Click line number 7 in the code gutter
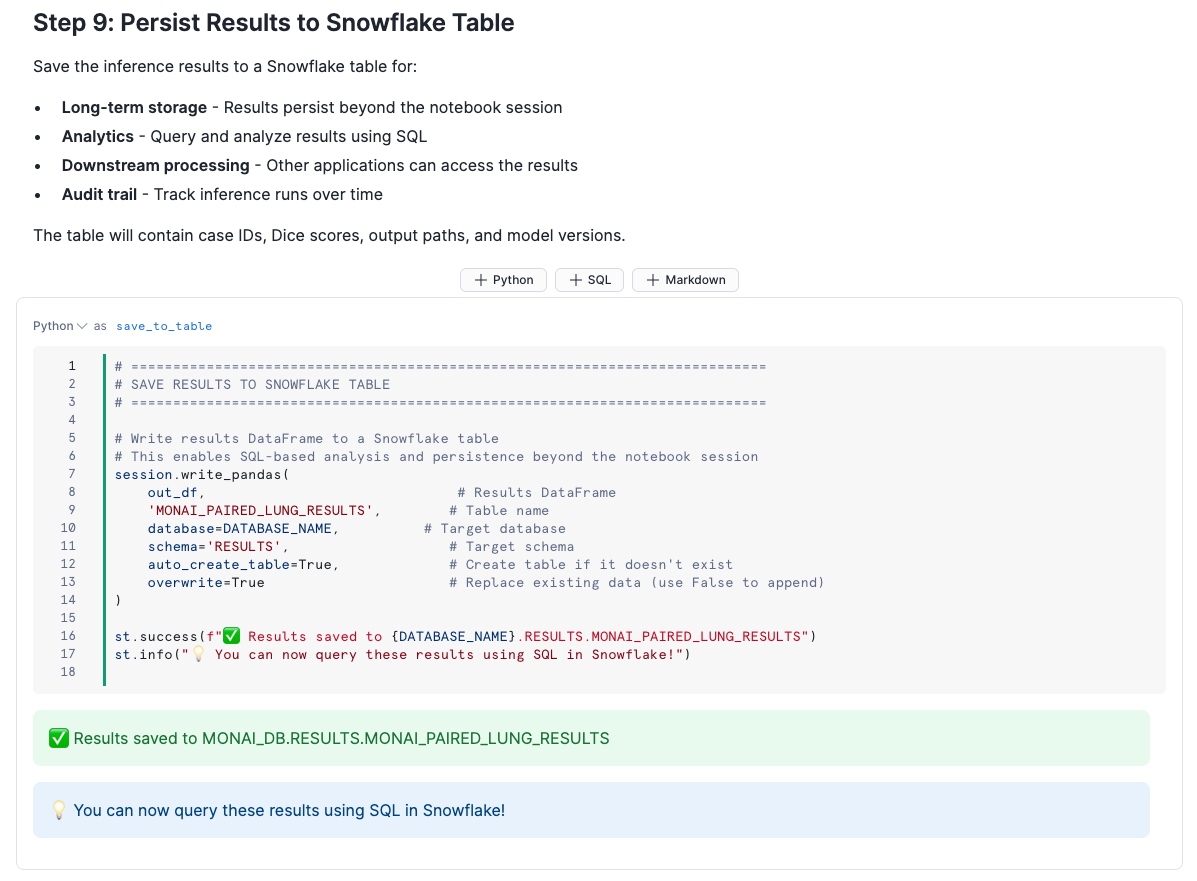Viewport: 1197px width, 881px height. (x=71, y=474)
